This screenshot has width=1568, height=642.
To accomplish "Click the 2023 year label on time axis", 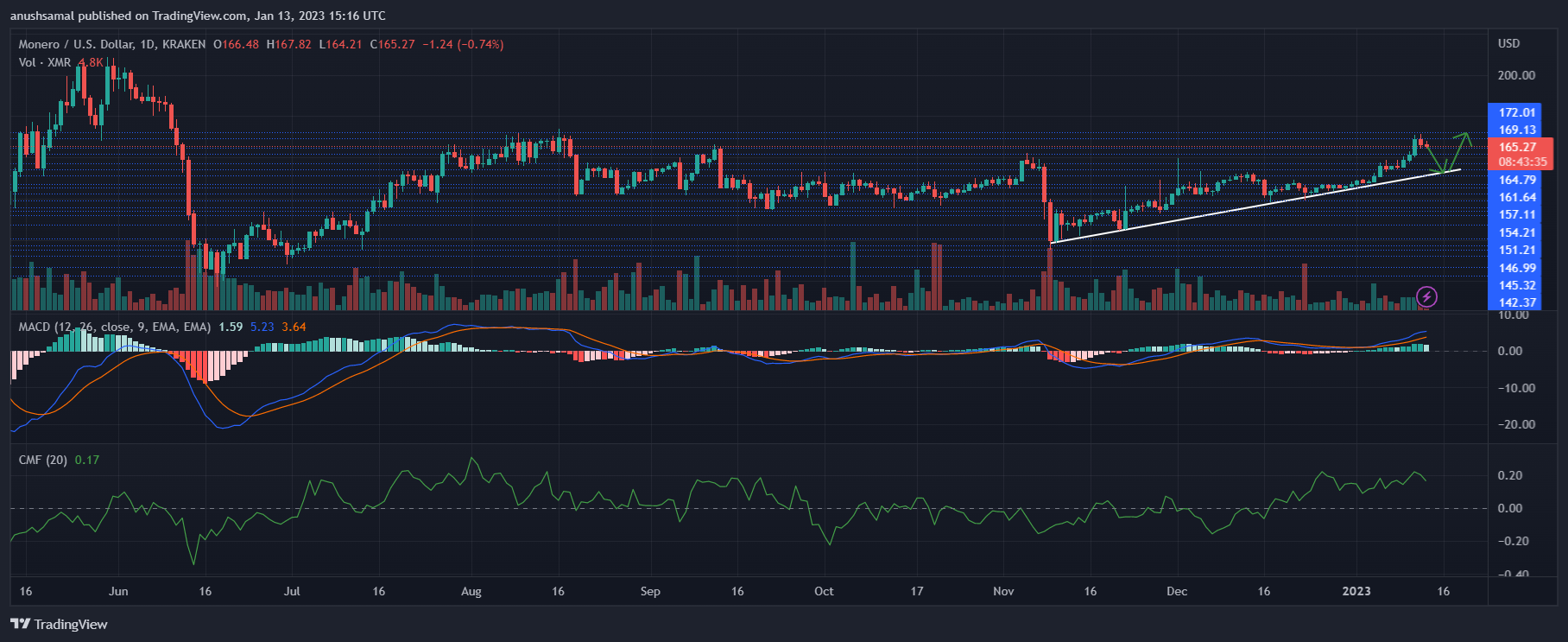I will coord(1356,591).
